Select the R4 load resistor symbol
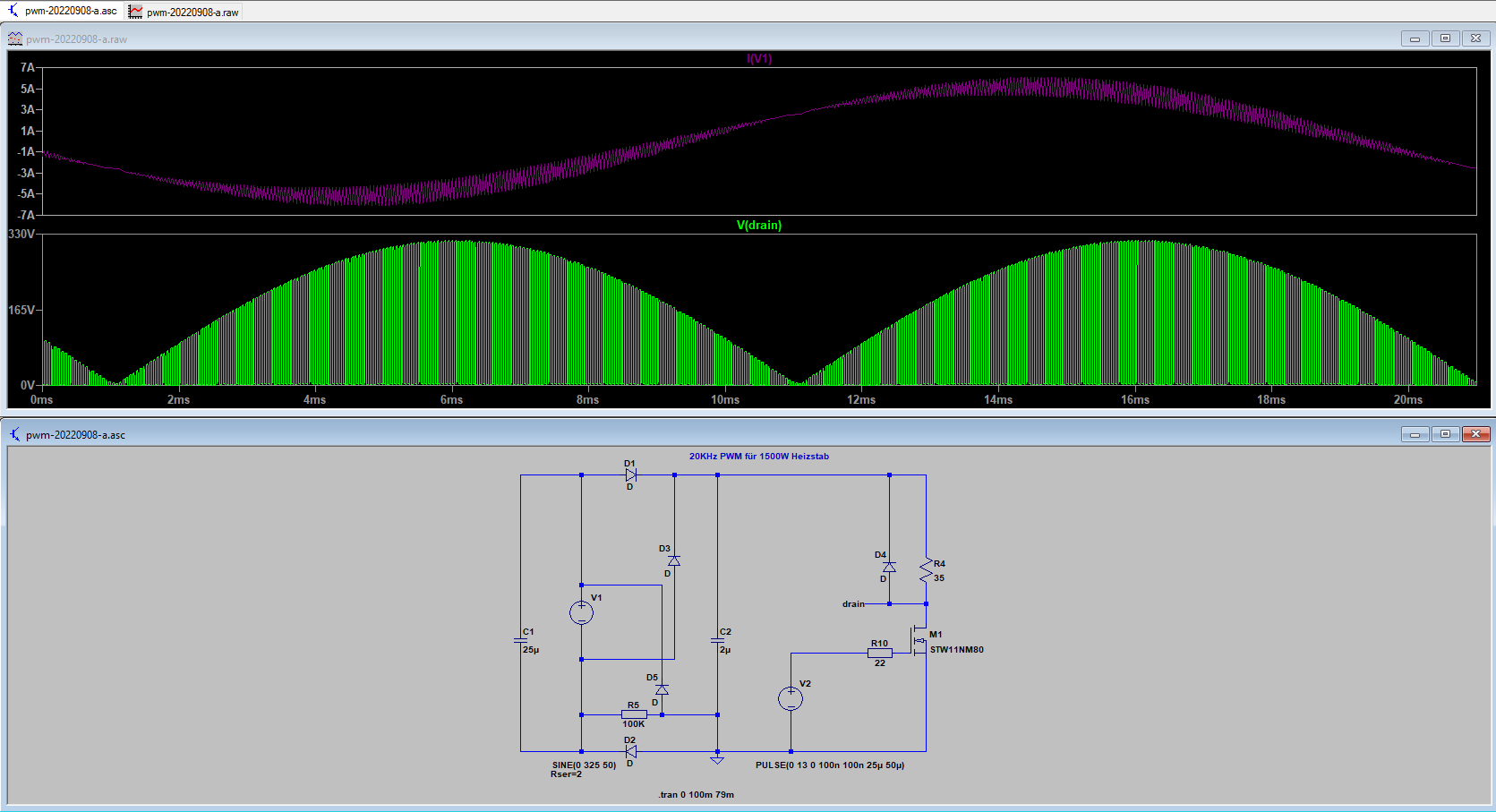Screen dimensions: 1496x812 [x=926, y=570]
